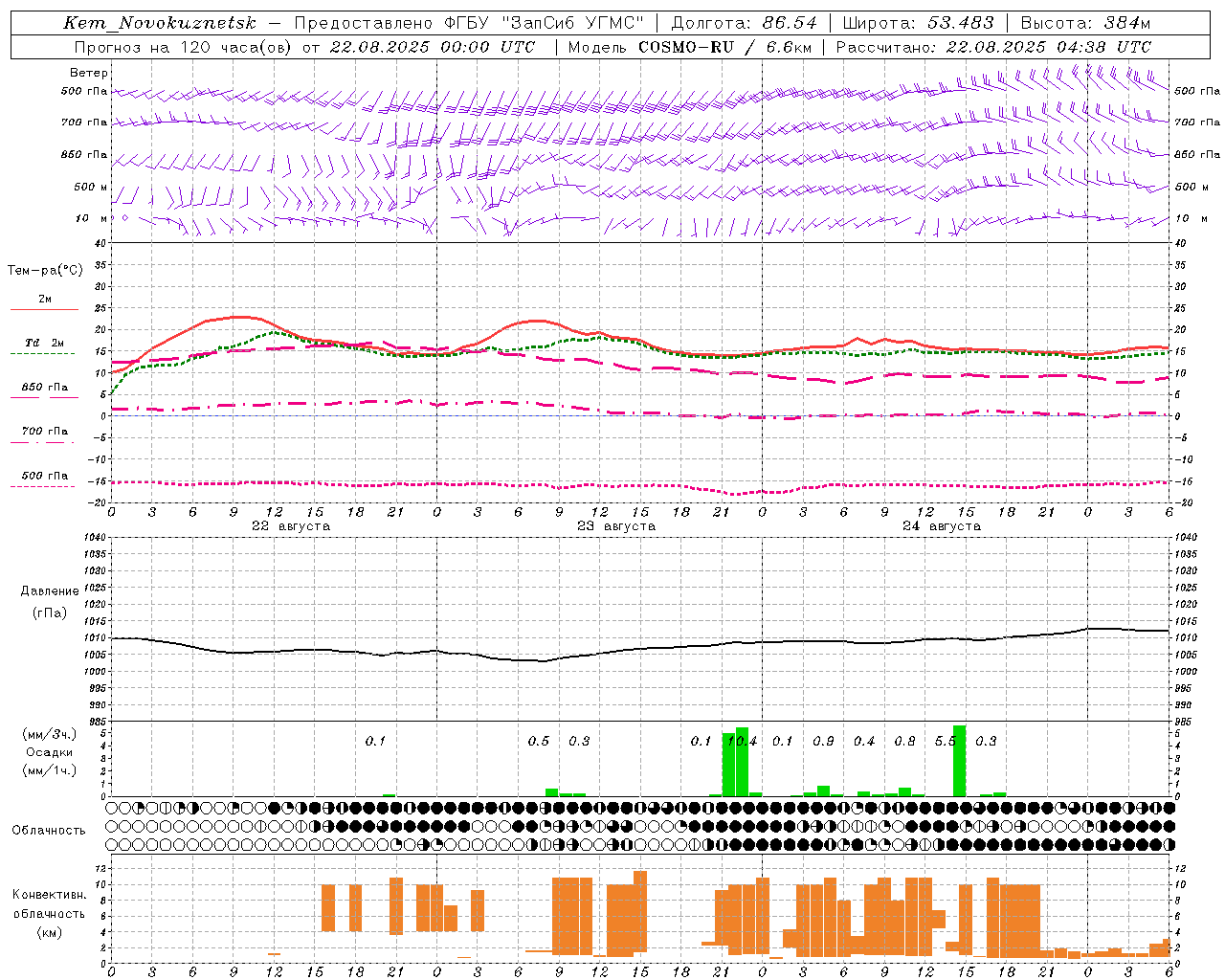1225x980 pixels.
Task: Click the "0.5" precipitation value
Action: coord(539,741)
